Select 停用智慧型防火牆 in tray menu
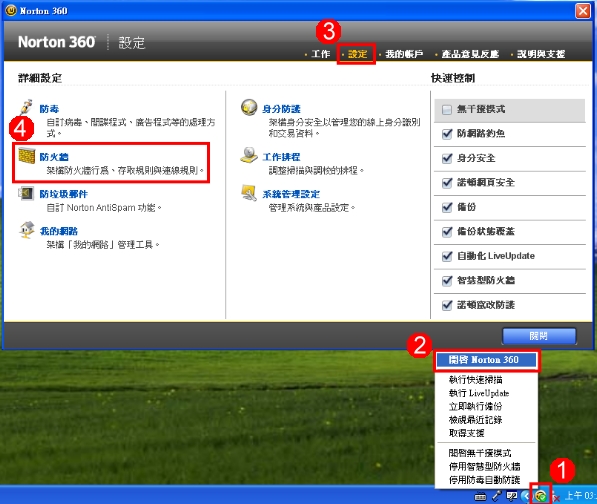Viewport: 597px width, 504px height. [x=484, y=466]
